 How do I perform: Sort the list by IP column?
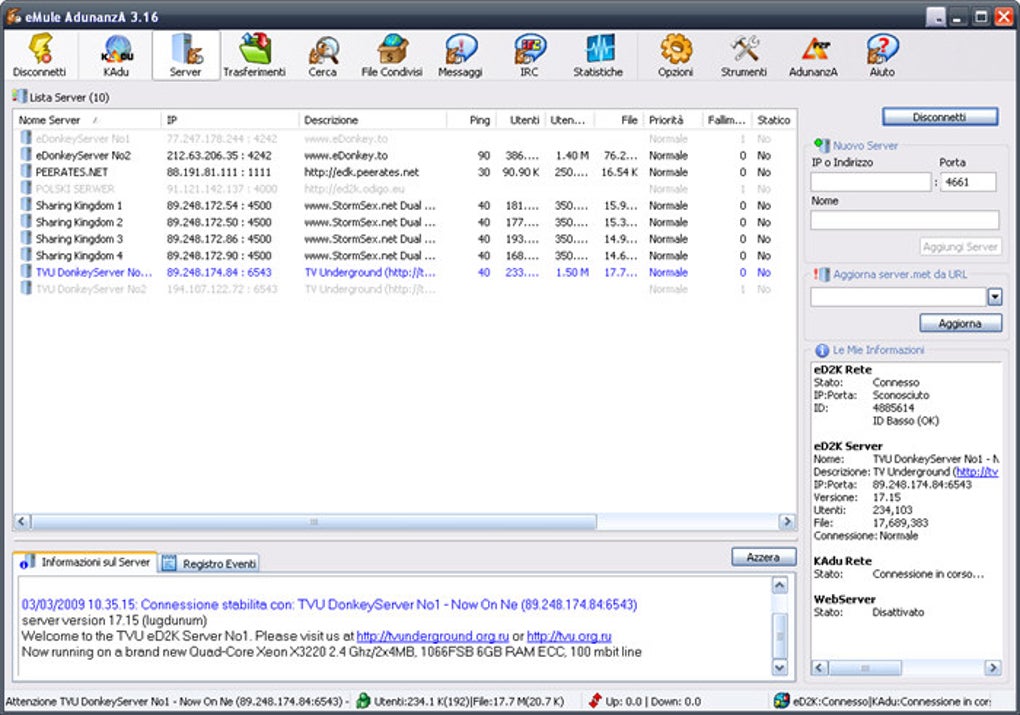tap(230, 120)
